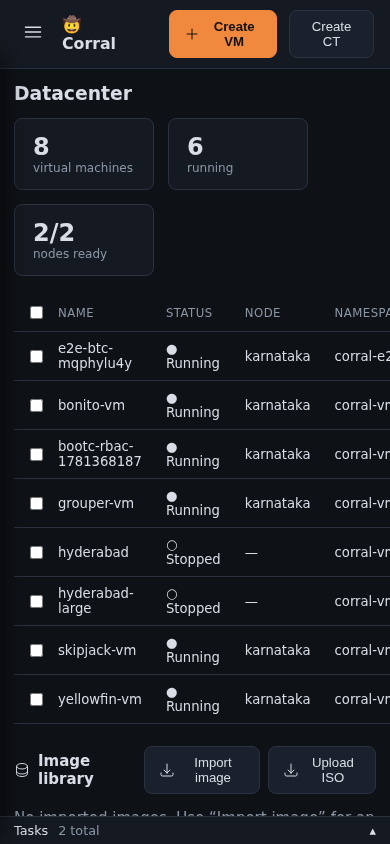Click the running status dot for yellowfin-vm
The width and height of the screenshot is (390, 844).
172,693
